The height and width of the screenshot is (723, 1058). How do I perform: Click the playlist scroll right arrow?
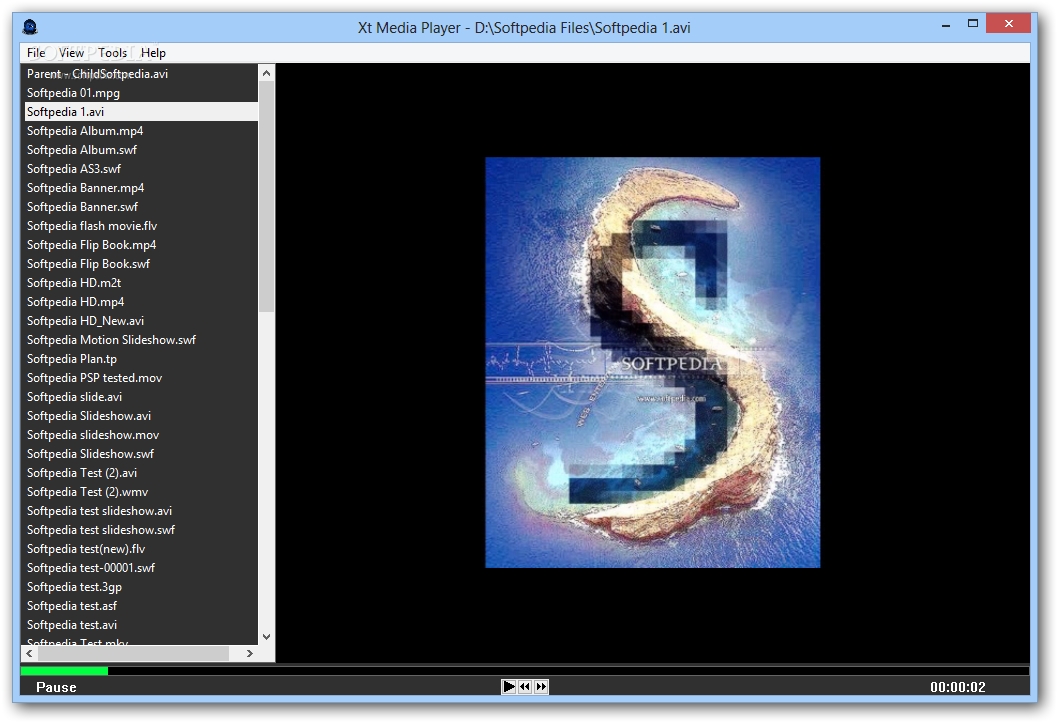(250, 654)
